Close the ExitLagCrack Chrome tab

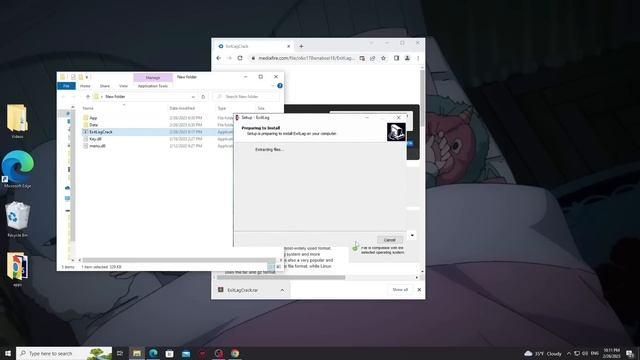pyautogui.click(x=288, y=47)
